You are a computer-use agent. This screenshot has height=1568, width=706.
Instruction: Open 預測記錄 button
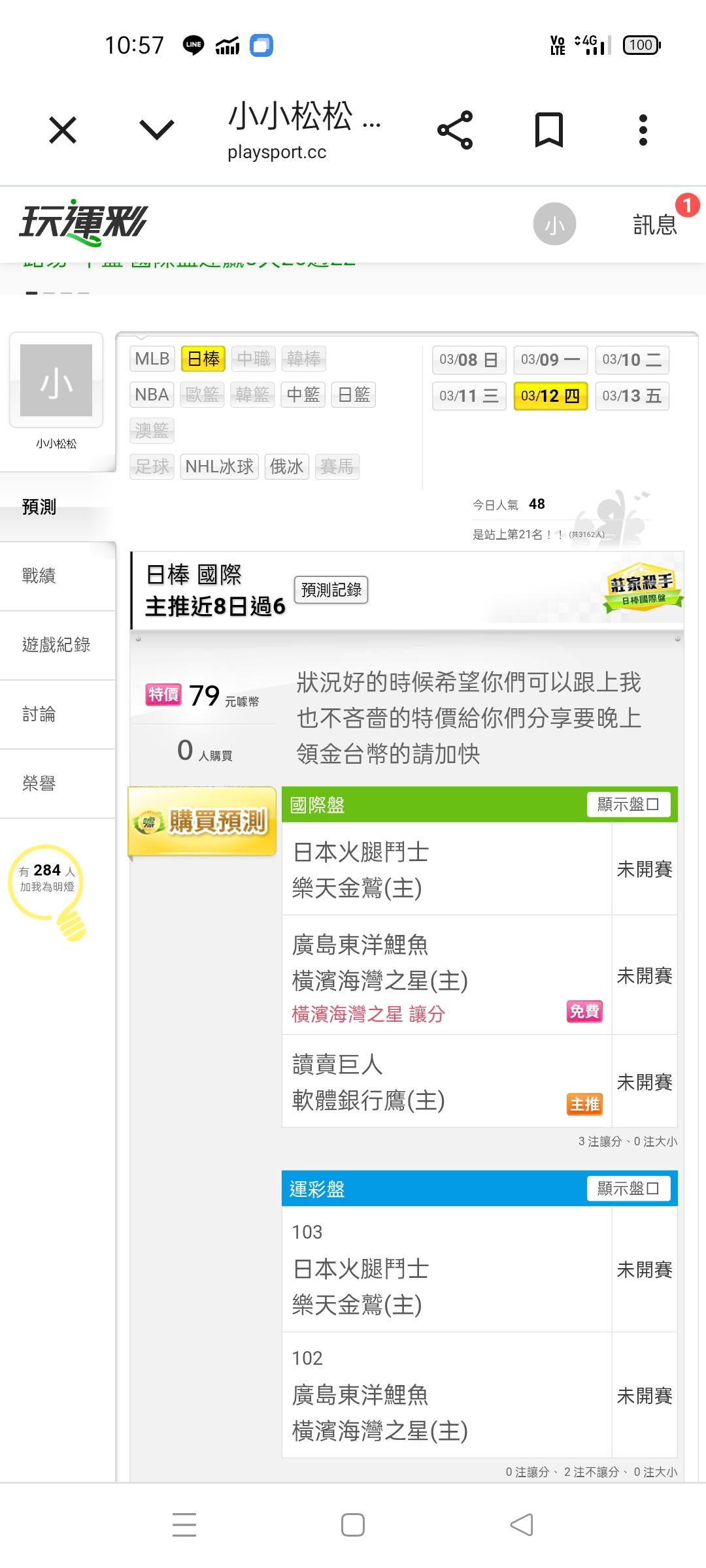coord(331,590)
